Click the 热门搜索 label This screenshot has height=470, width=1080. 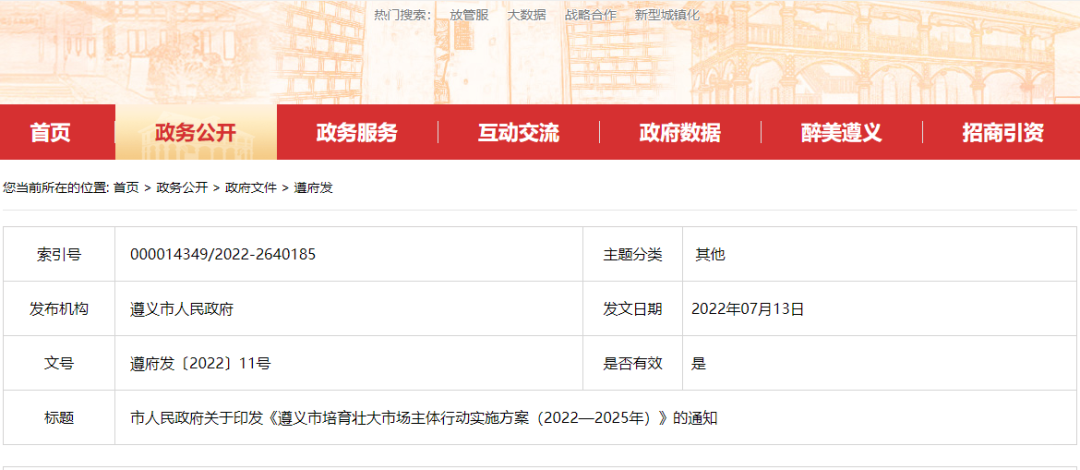pyautogui.click(x=403, y=15)
